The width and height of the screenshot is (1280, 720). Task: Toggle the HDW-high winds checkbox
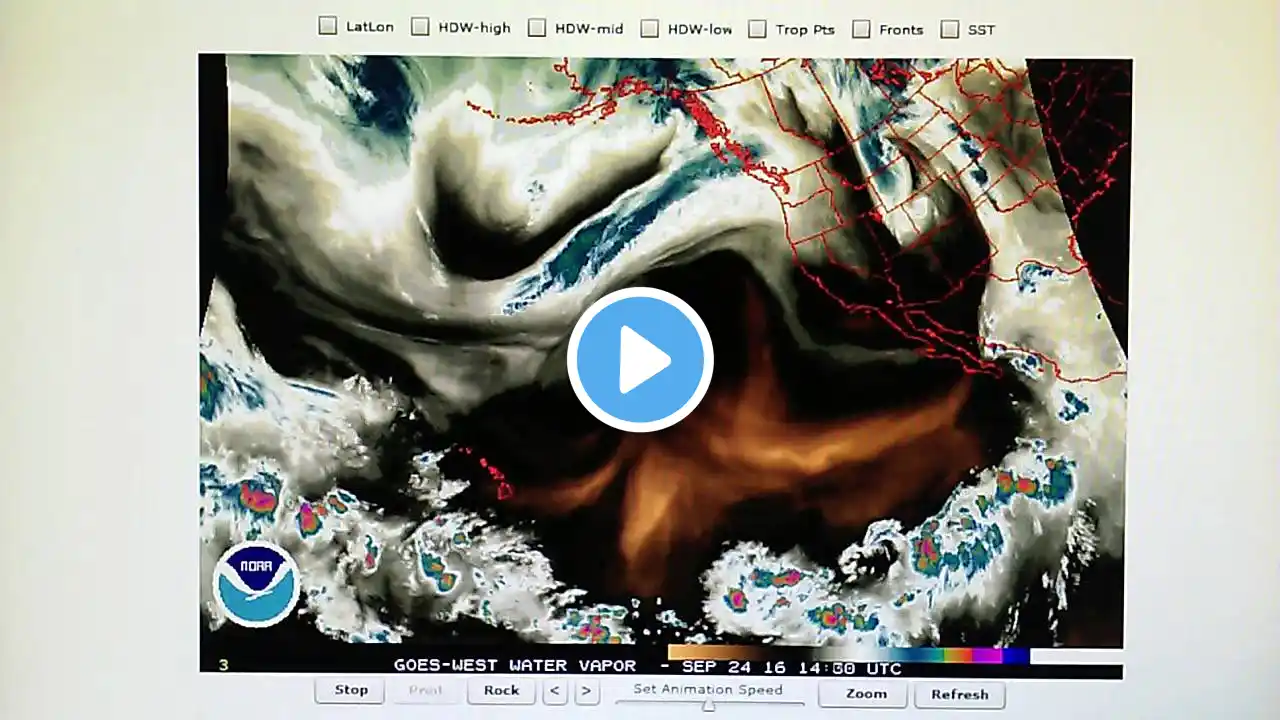point(420,27)
